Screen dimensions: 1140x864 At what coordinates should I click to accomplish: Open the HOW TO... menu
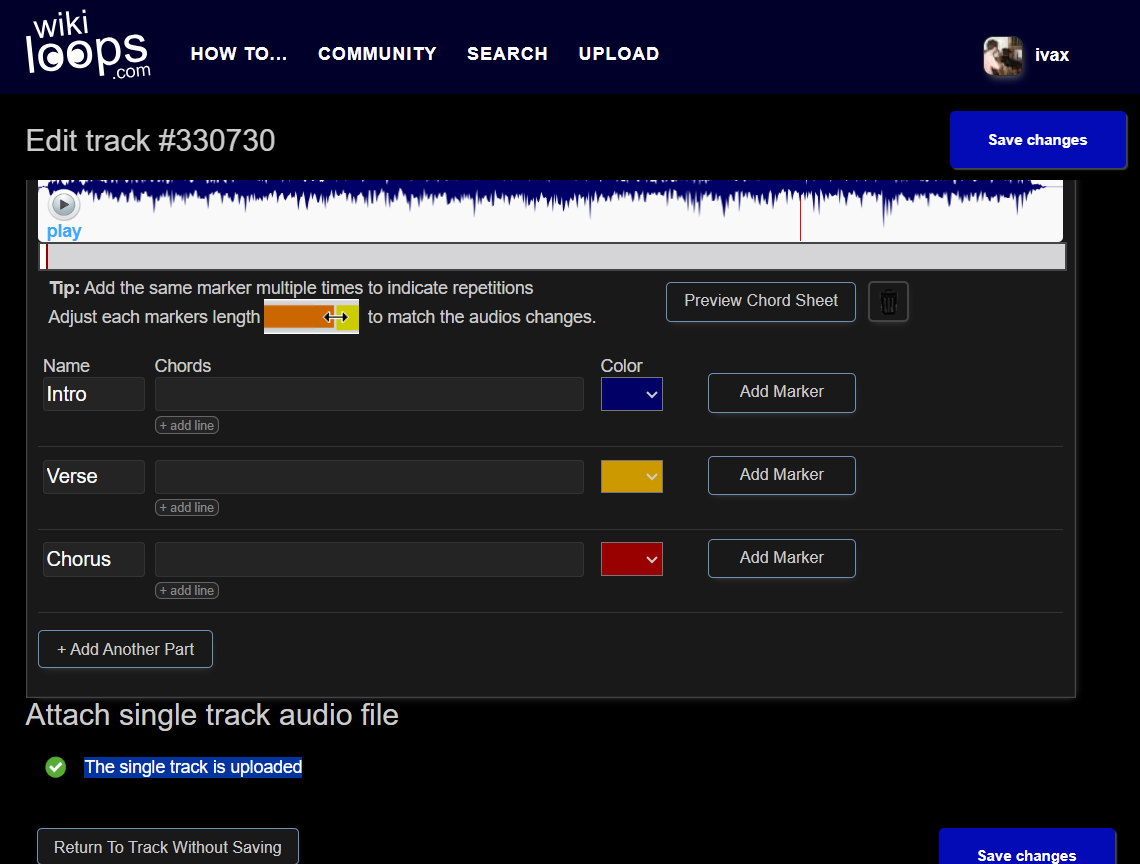pyautogui.click(x=239, y=54)
